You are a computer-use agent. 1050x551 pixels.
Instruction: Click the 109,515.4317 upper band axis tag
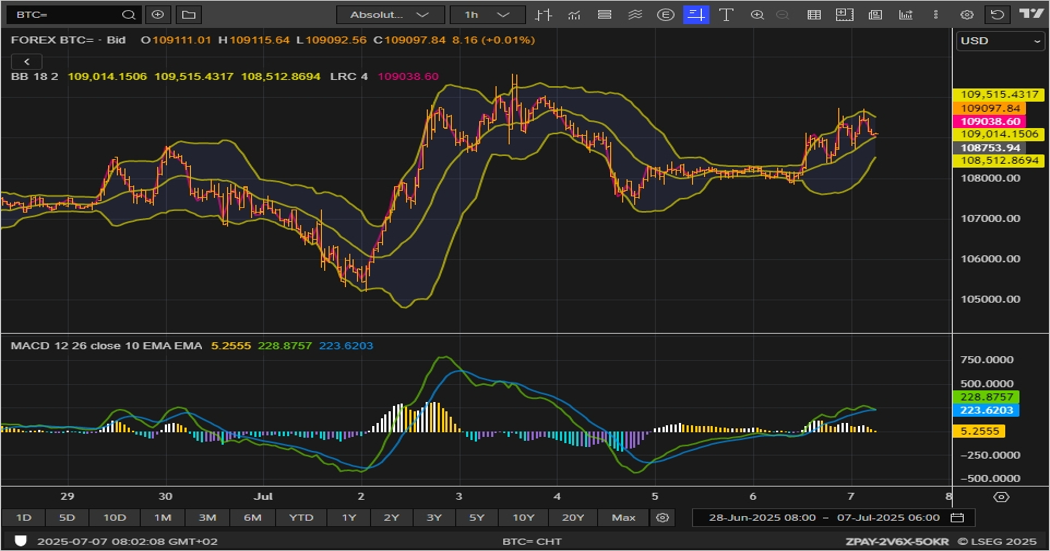[999, 94]
